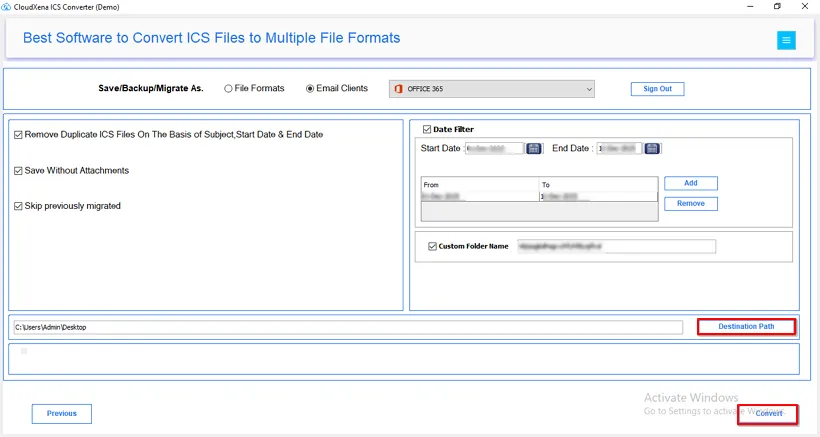
Task: Toggle the Date Filter checkbox
Action: pyautogui.click(x=427, y=129)
